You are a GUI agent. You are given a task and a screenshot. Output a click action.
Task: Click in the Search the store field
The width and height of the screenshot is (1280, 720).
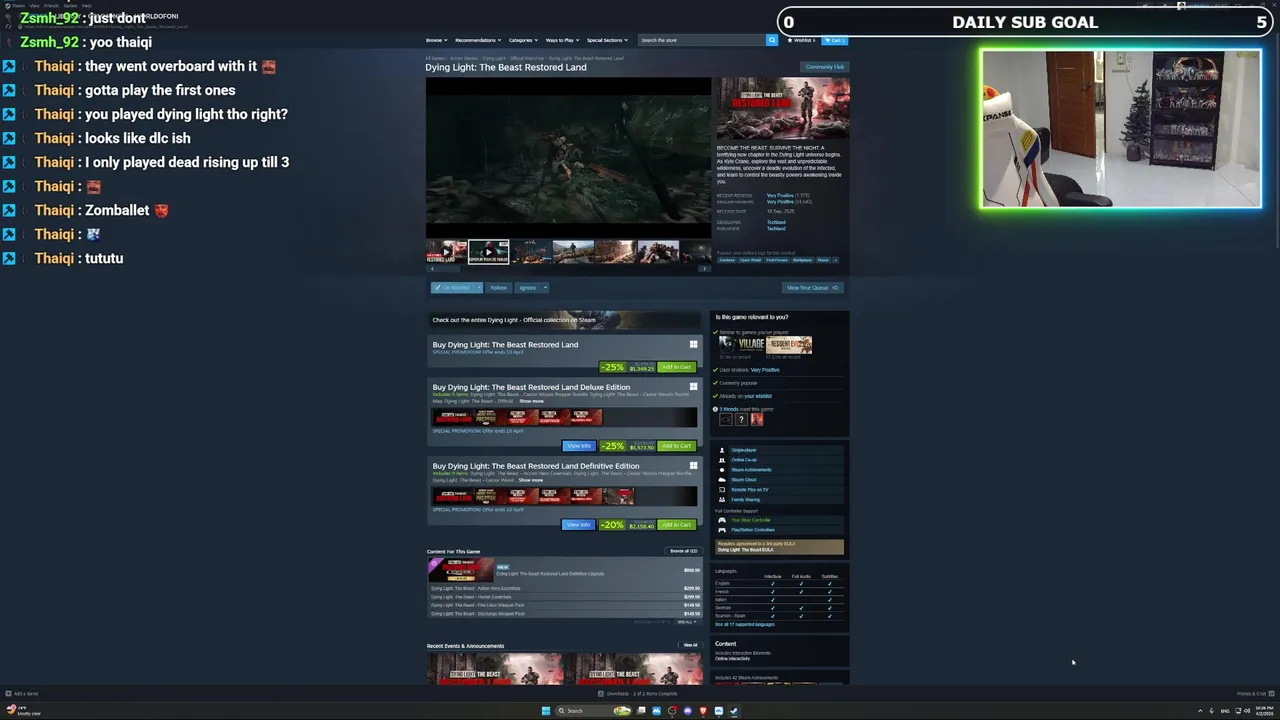[x=702, y=40]
